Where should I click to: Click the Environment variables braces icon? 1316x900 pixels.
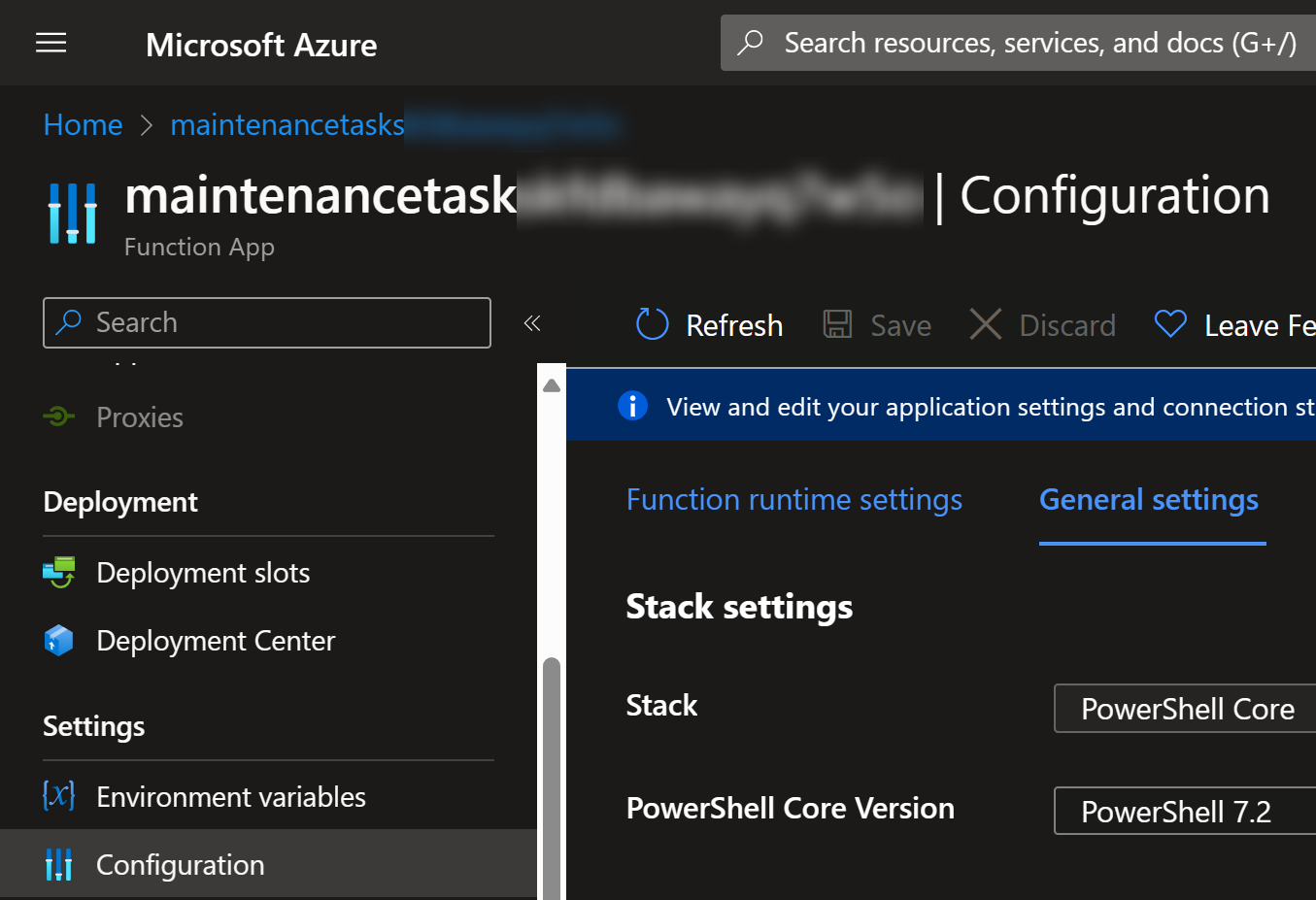point(58,795)
